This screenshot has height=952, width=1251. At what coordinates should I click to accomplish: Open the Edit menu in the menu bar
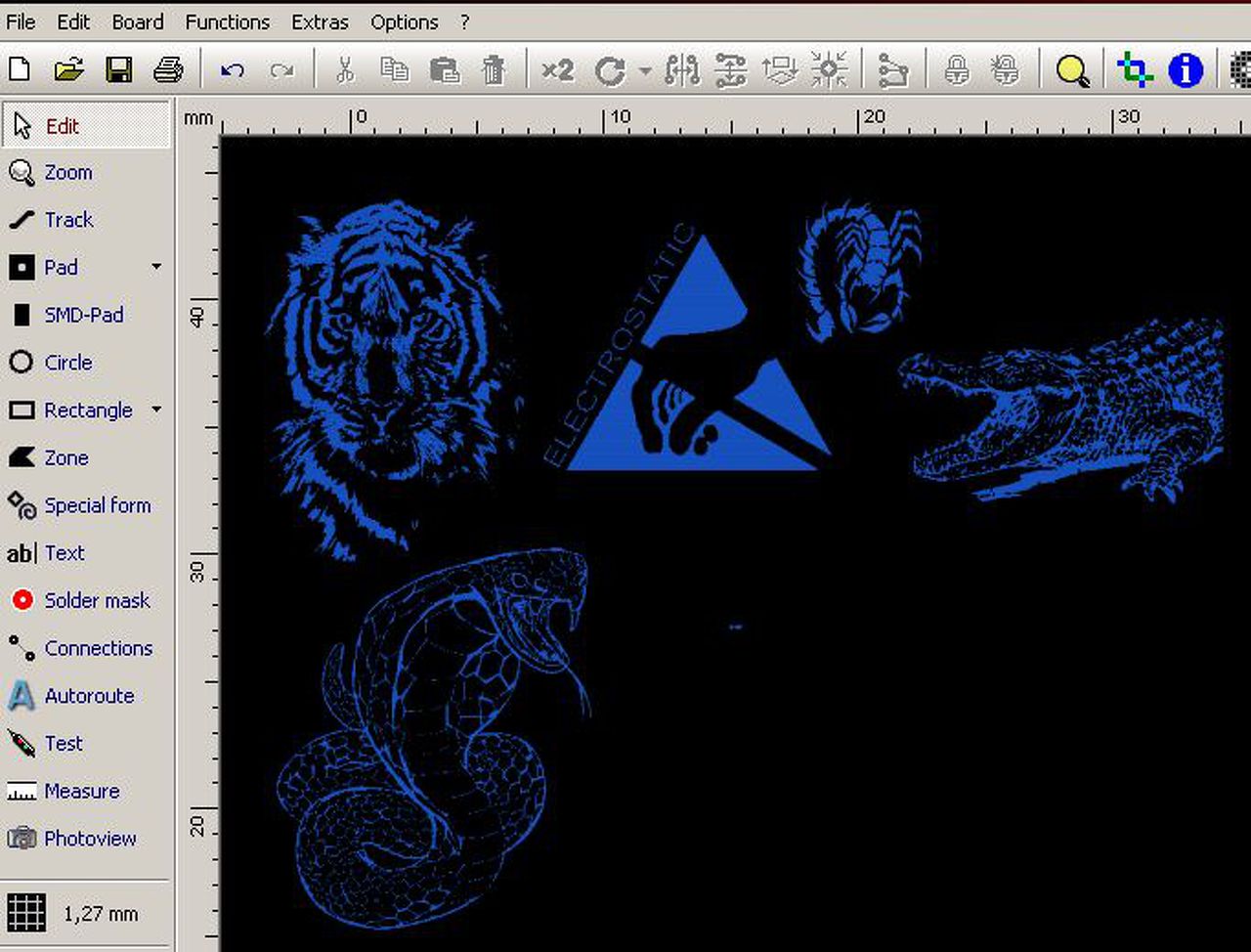click(x=73, y=22)
